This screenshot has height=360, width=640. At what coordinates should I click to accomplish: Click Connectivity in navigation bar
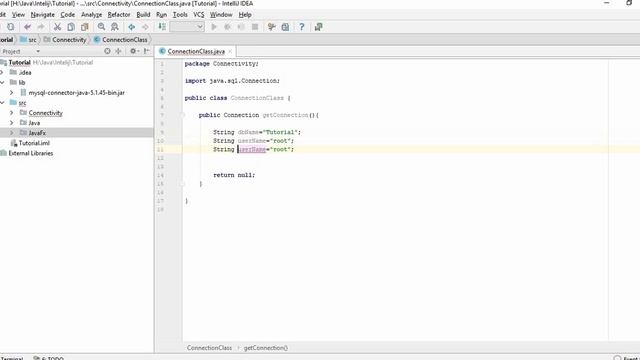(x=65, y=40)
